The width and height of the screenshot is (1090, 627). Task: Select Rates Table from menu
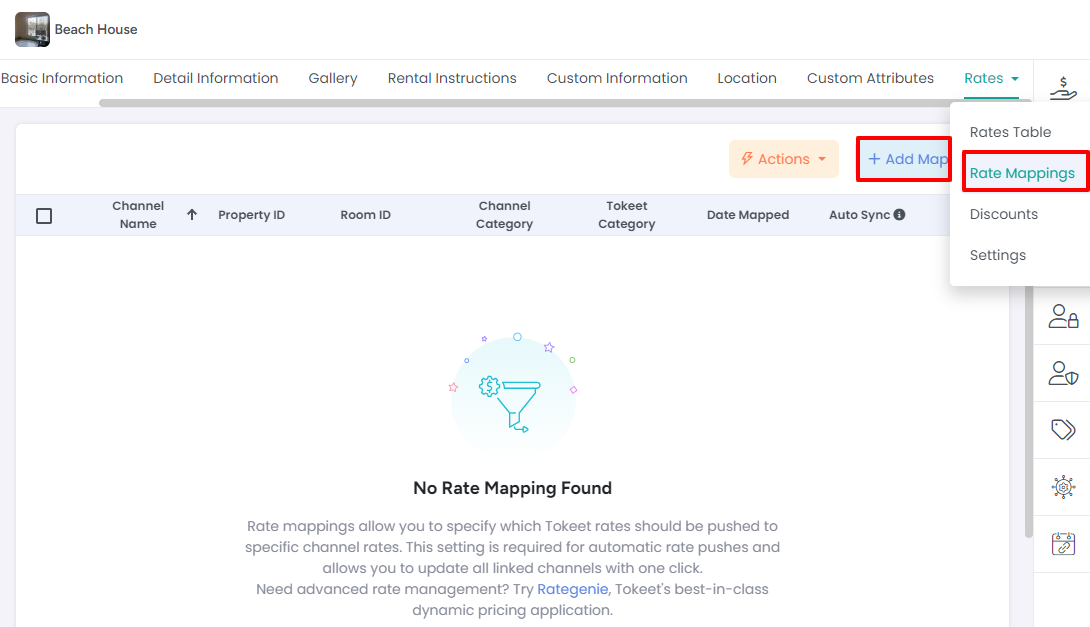[x=1010, y=132]
